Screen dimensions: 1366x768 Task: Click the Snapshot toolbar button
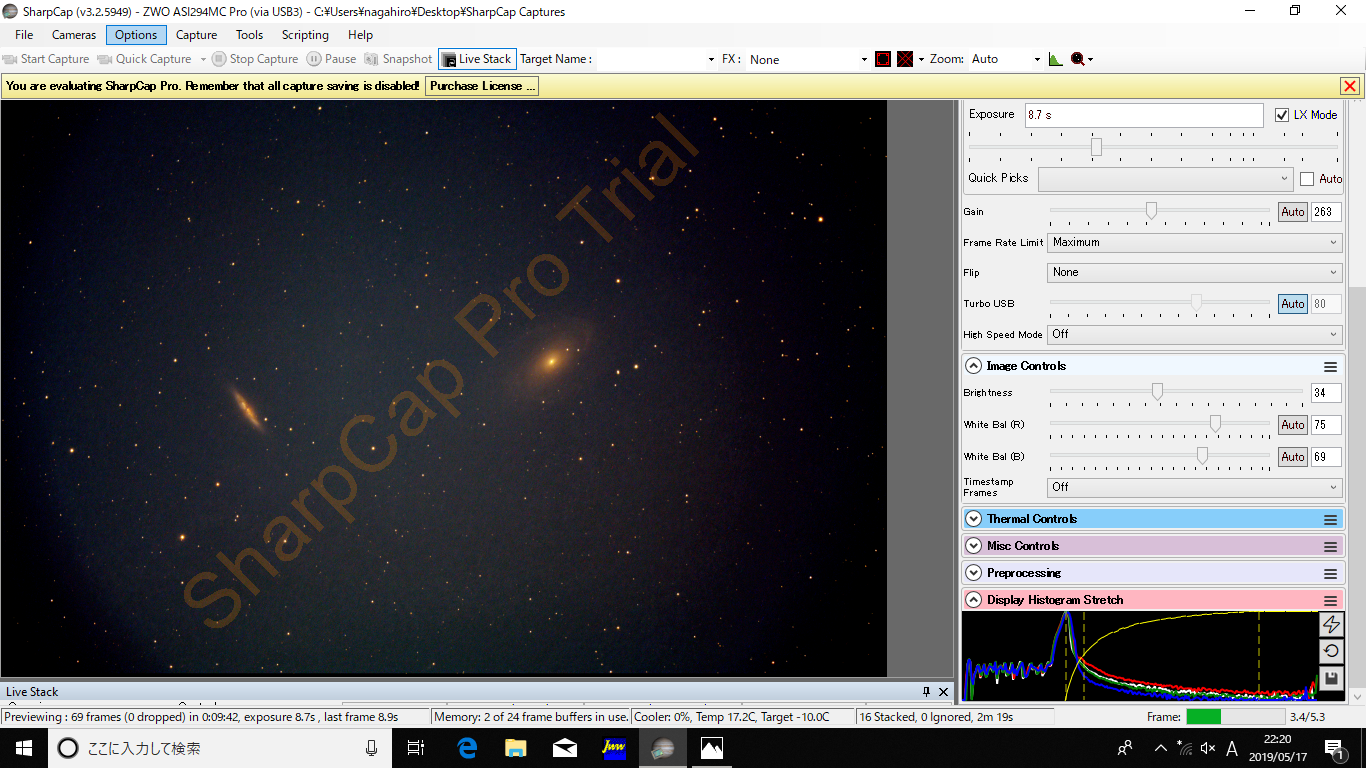coord(398,59)
